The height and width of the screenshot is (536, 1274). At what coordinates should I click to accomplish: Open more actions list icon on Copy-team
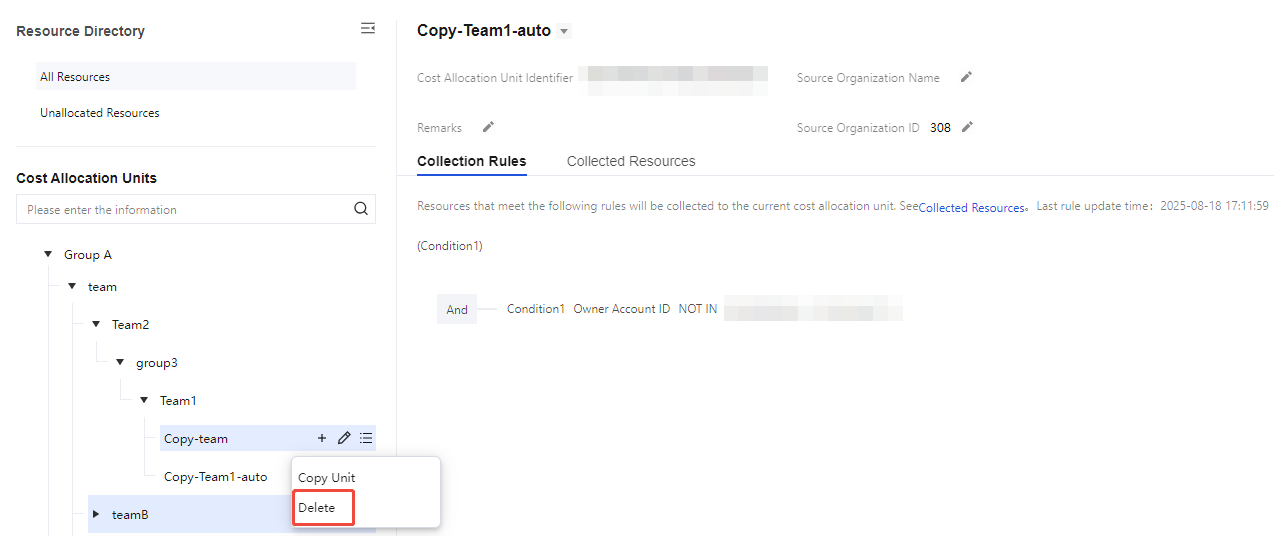click(x=366, y=438)
